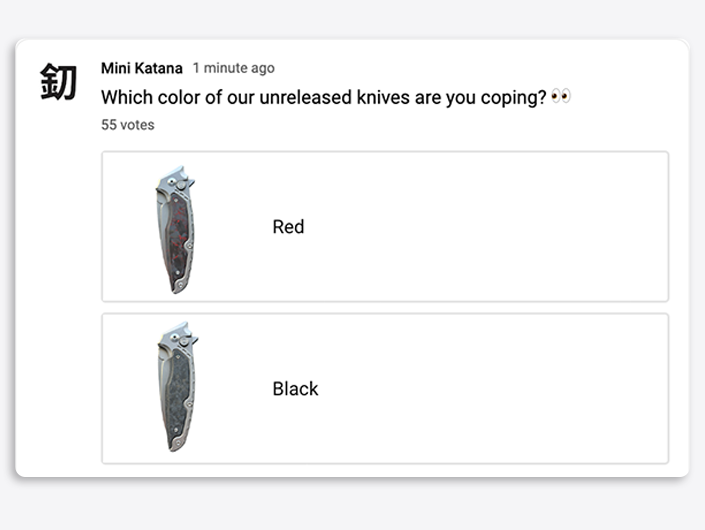Click the eyes emoji in the question
This screenshot has height=530, width=705.
click(x=561, y=96)
